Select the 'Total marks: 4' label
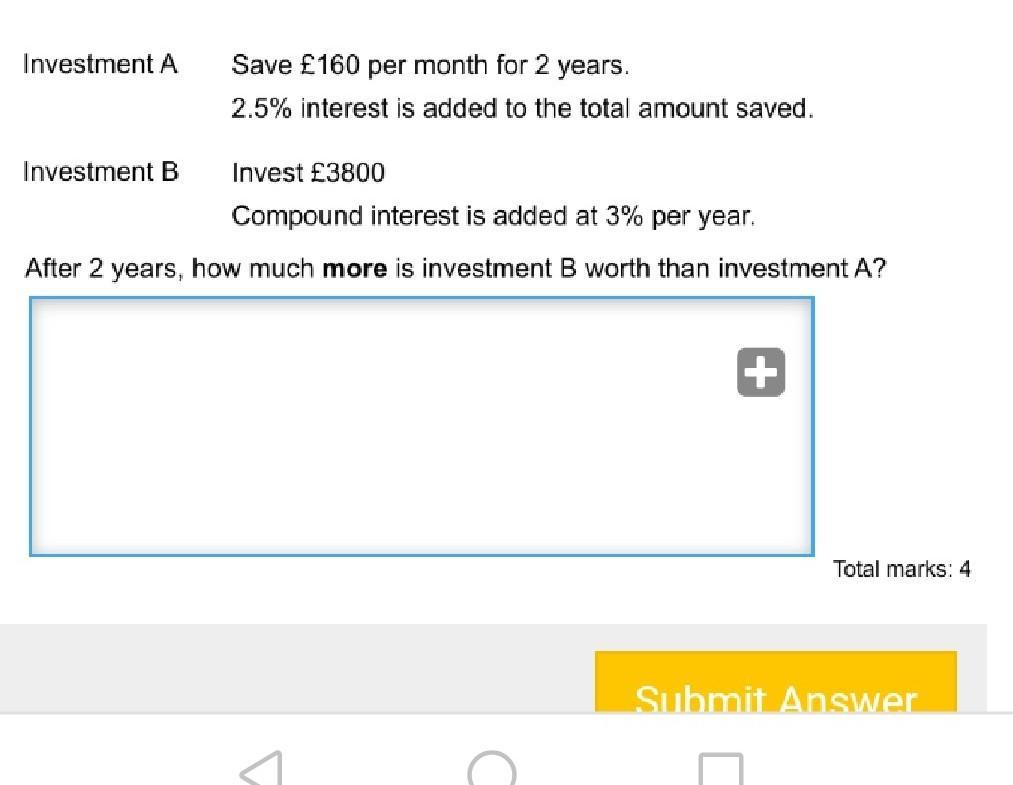Screen dimensions: 1013x785 (901, 569)
